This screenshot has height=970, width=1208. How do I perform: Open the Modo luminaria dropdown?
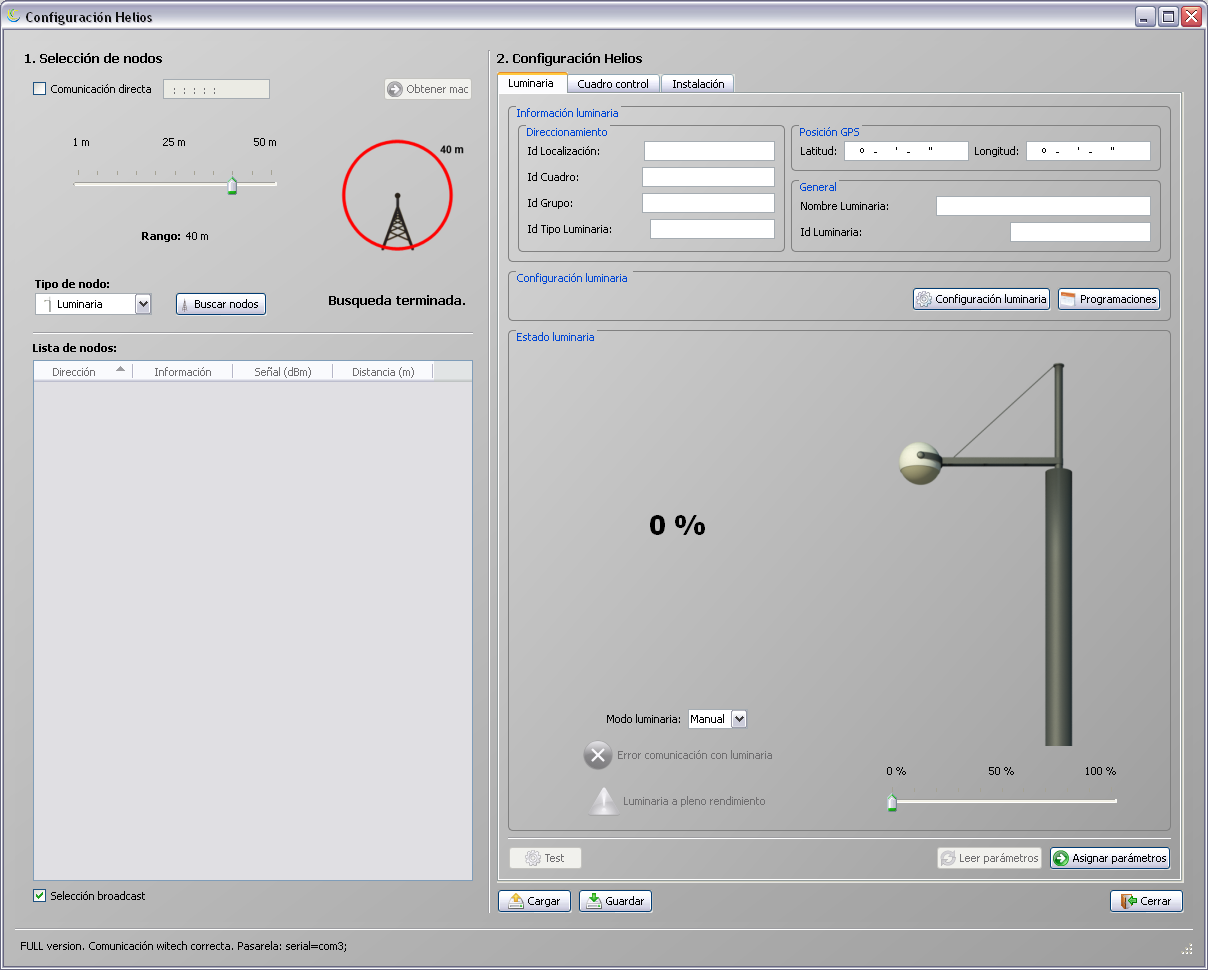click(x=739, y=719)
